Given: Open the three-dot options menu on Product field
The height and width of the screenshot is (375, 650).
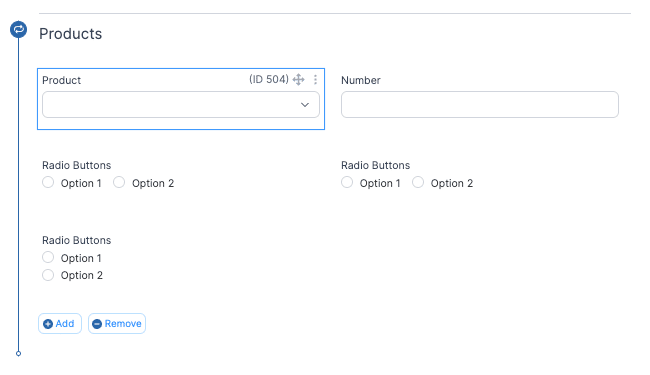Looking at the screenshot, I should [315, 79].
